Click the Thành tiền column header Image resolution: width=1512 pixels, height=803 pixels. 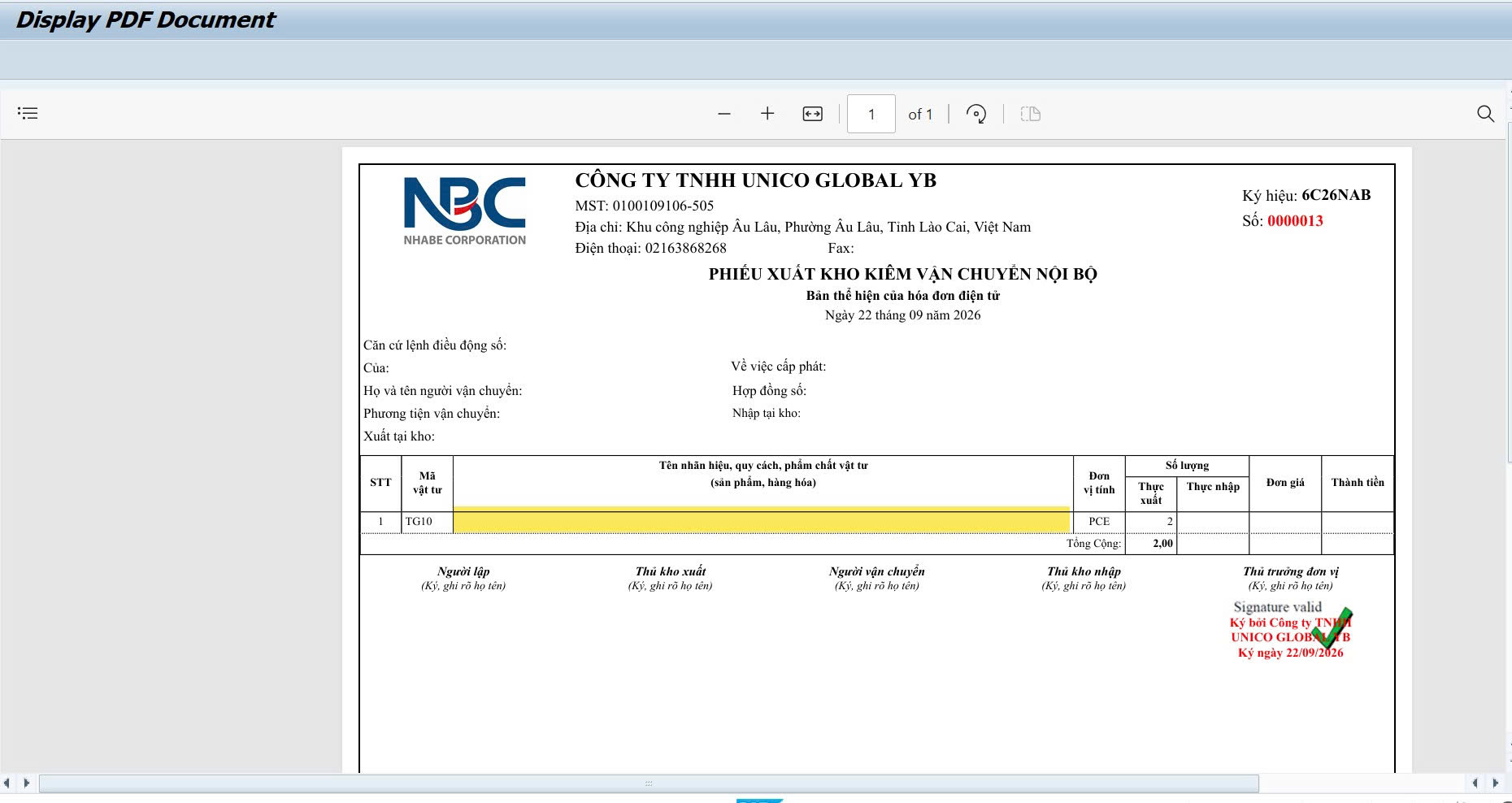pos(1358,483)
